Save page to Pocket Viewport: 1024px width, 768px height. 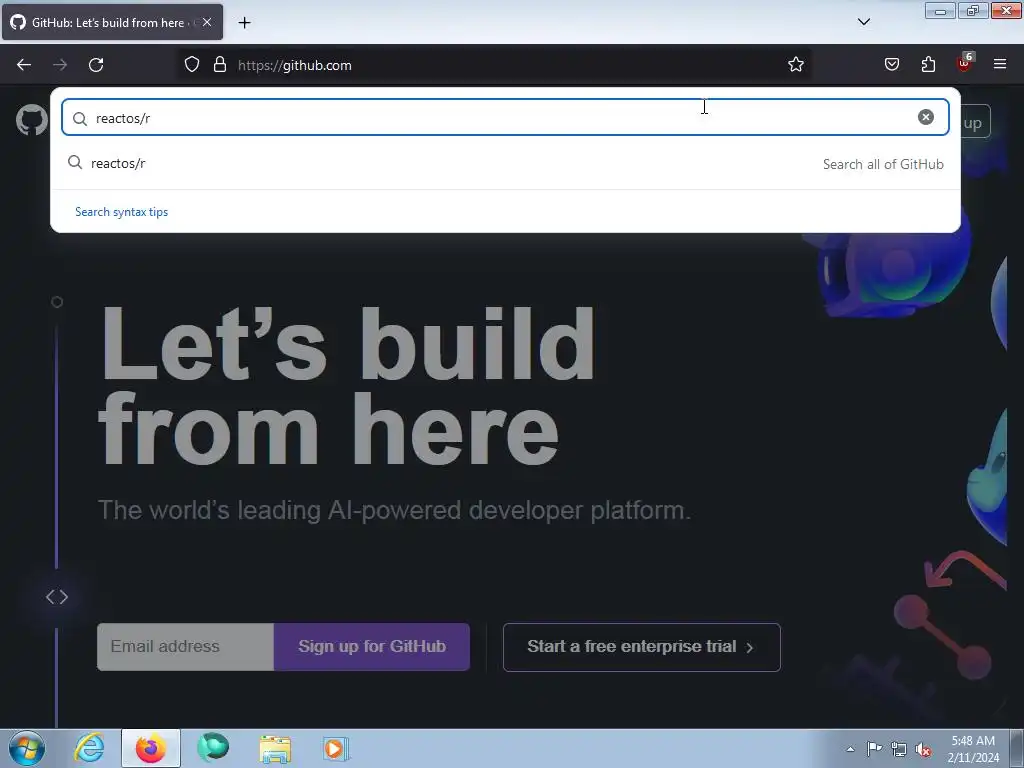[892, 65]
